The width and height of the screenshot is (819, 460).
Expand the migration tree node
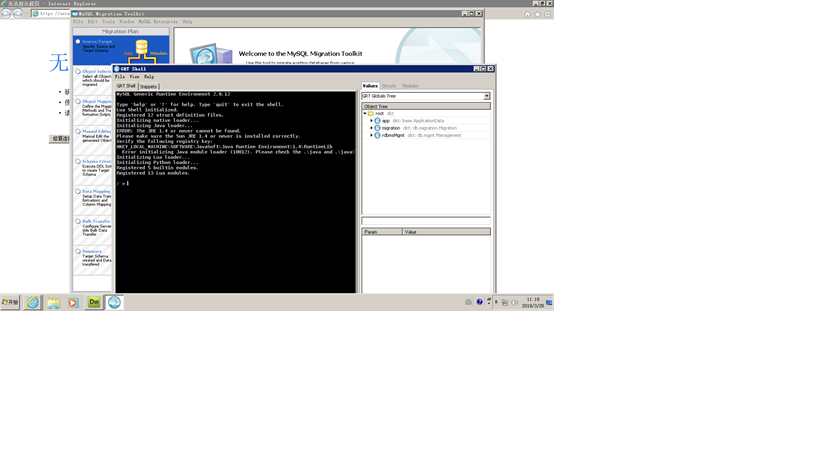[371, 128]
